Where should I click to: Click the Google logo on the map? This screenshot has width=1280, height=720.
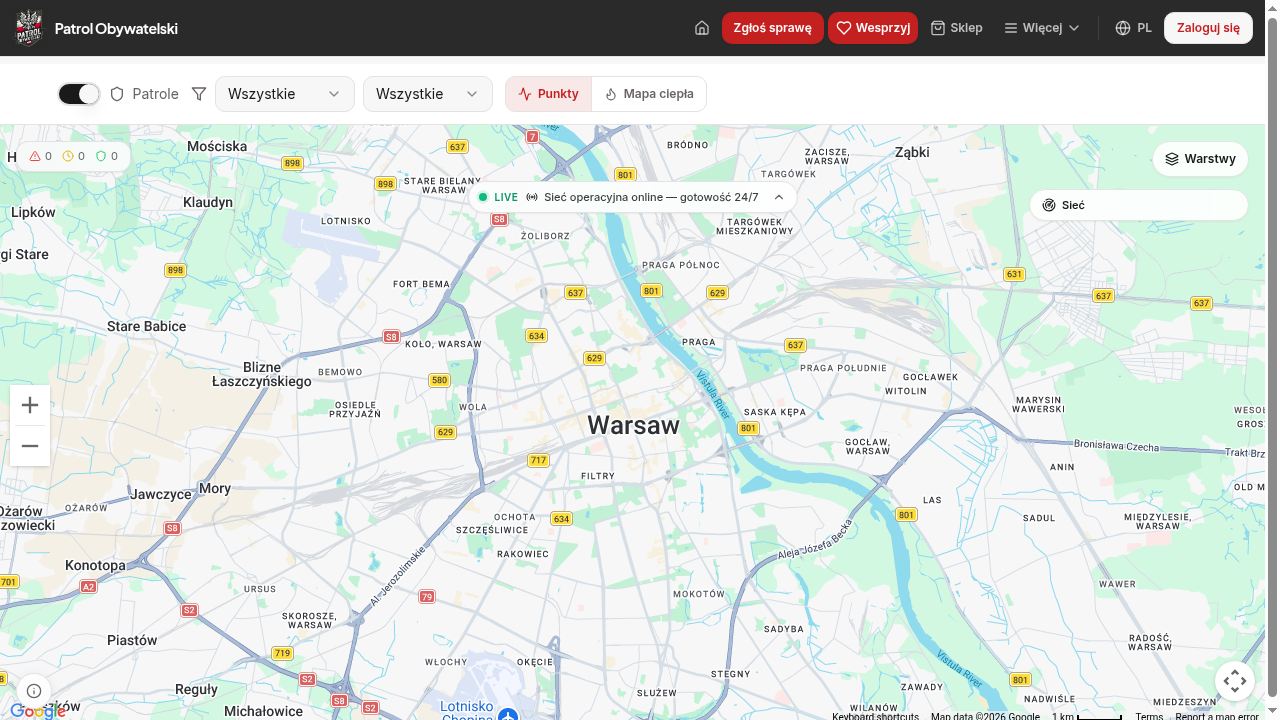point(38,711)
